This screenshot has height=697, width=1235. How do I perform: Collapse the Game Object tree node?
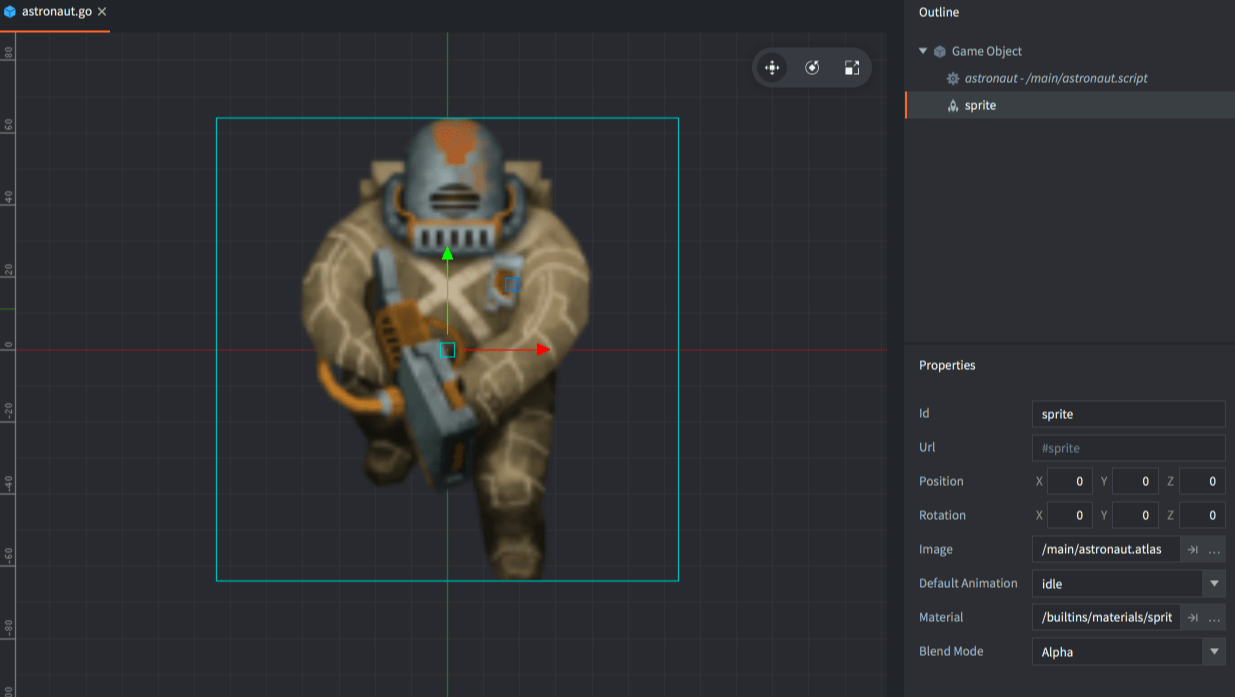coord(923,51)
